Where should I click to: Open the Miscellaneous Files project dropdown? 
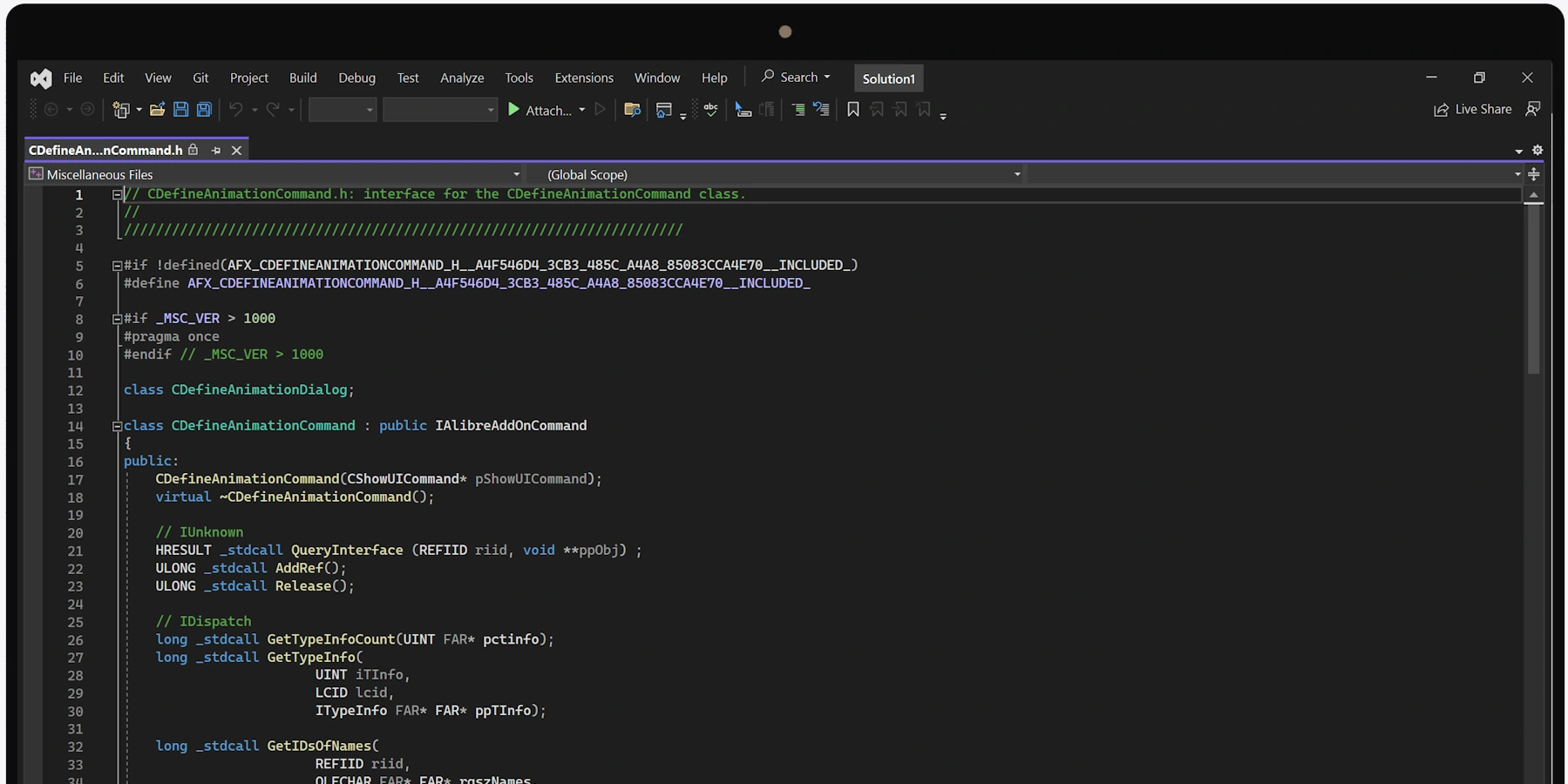pos(516,174)
